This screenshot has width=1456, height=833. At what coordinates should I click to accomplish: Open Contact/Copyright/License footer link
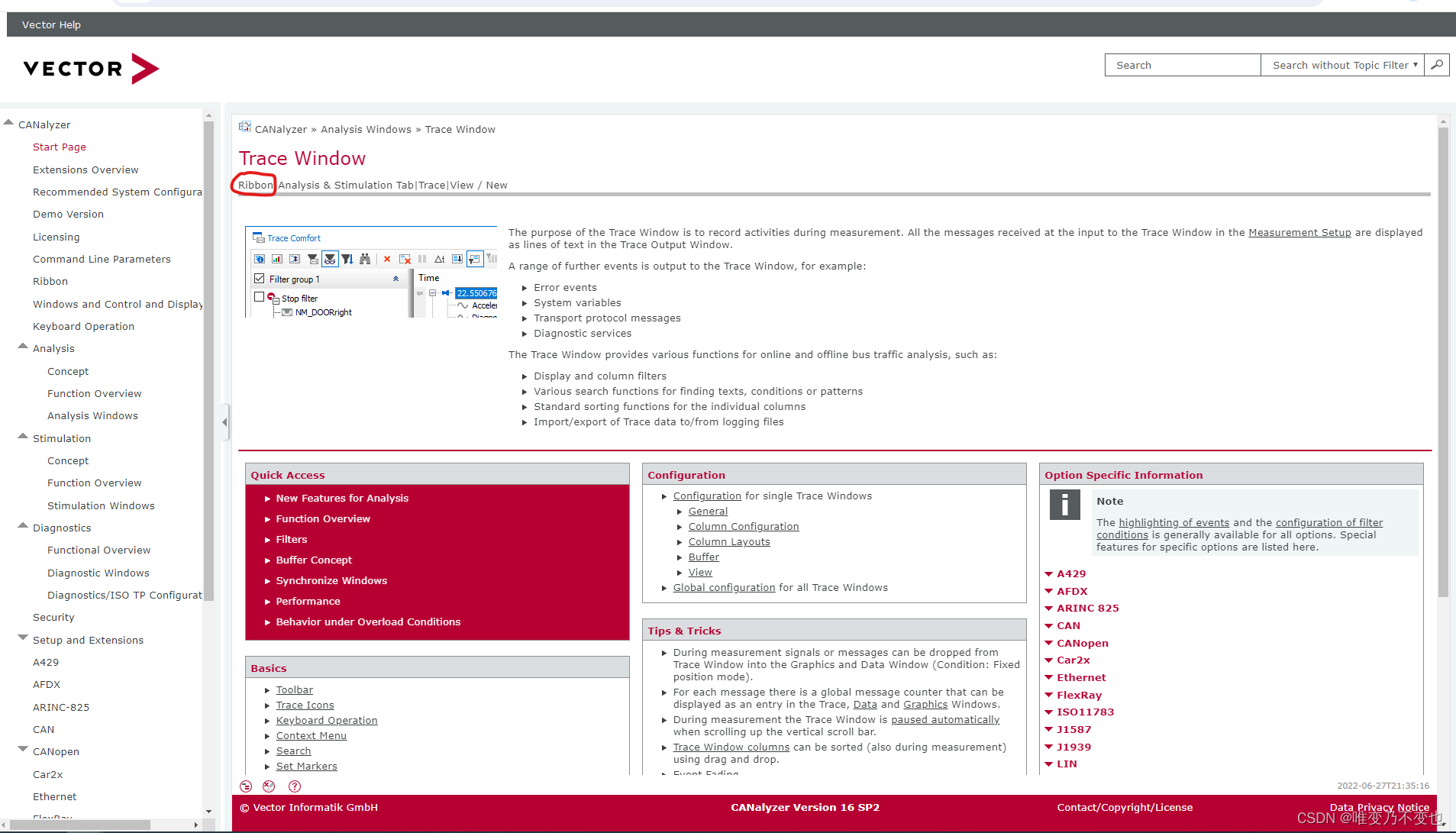click(x=1125, y=807)
